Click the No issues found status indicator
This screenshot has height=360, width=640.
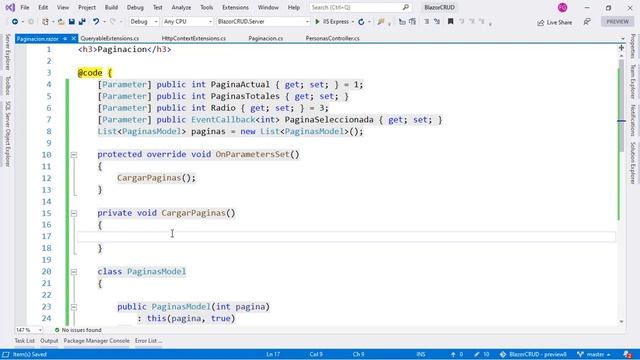click(78, 330)
